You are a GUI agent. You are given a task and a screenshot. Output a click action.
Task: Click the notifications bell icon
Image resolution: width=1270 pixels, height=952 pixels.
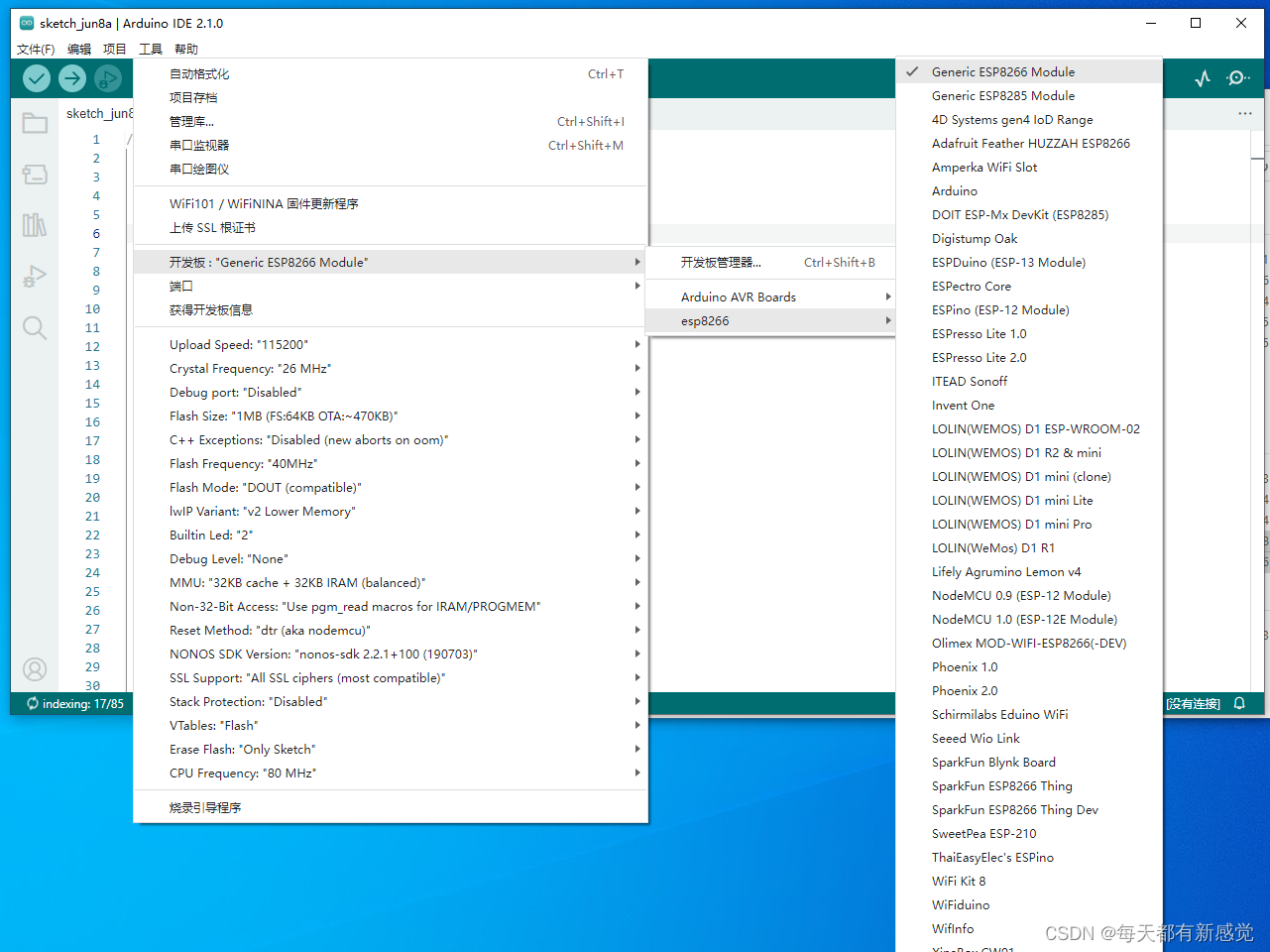click(x=1239, y=703)
